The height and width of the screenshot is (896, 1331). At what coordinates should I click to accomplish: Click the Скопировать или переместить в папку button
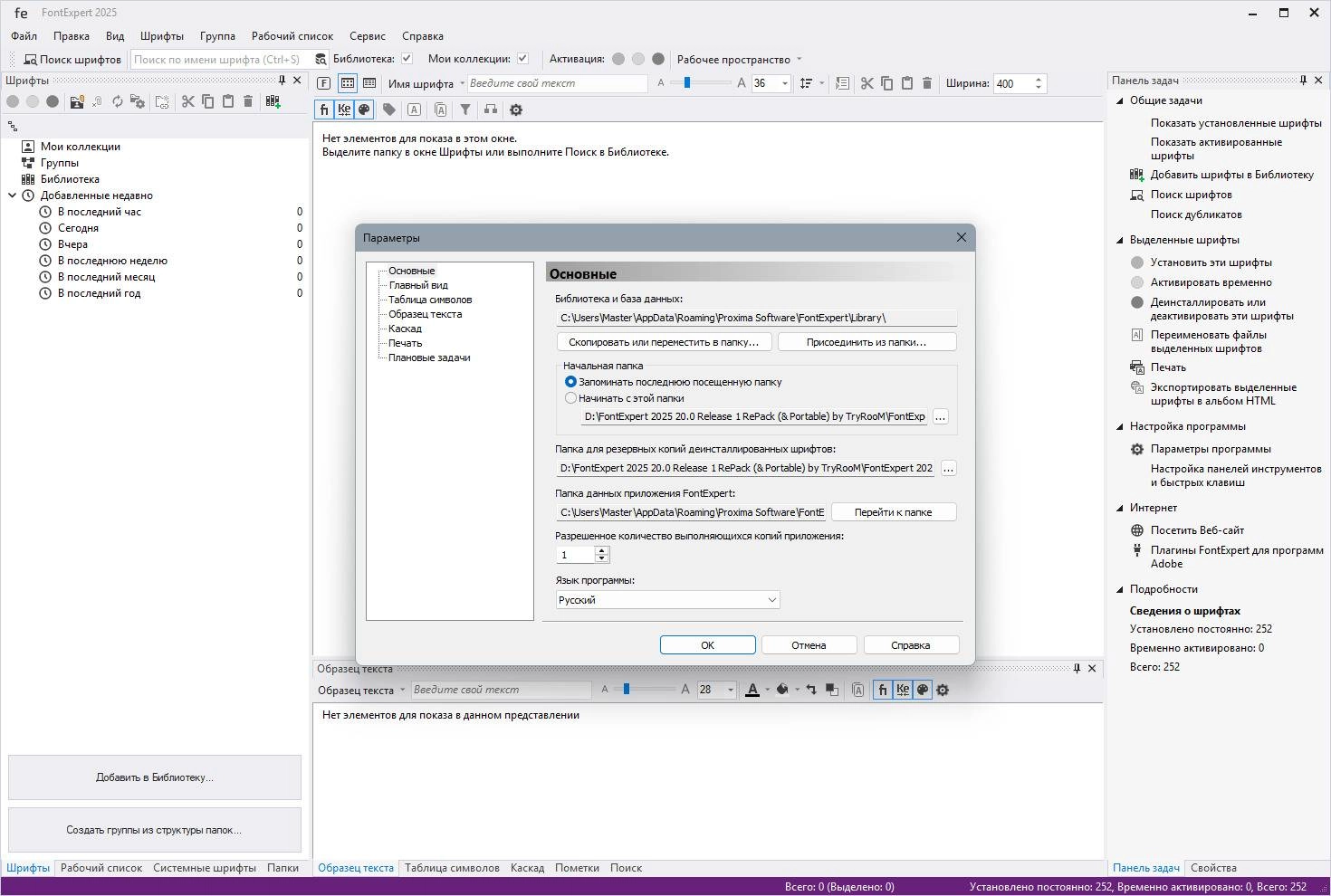click(x=664, y=342)
